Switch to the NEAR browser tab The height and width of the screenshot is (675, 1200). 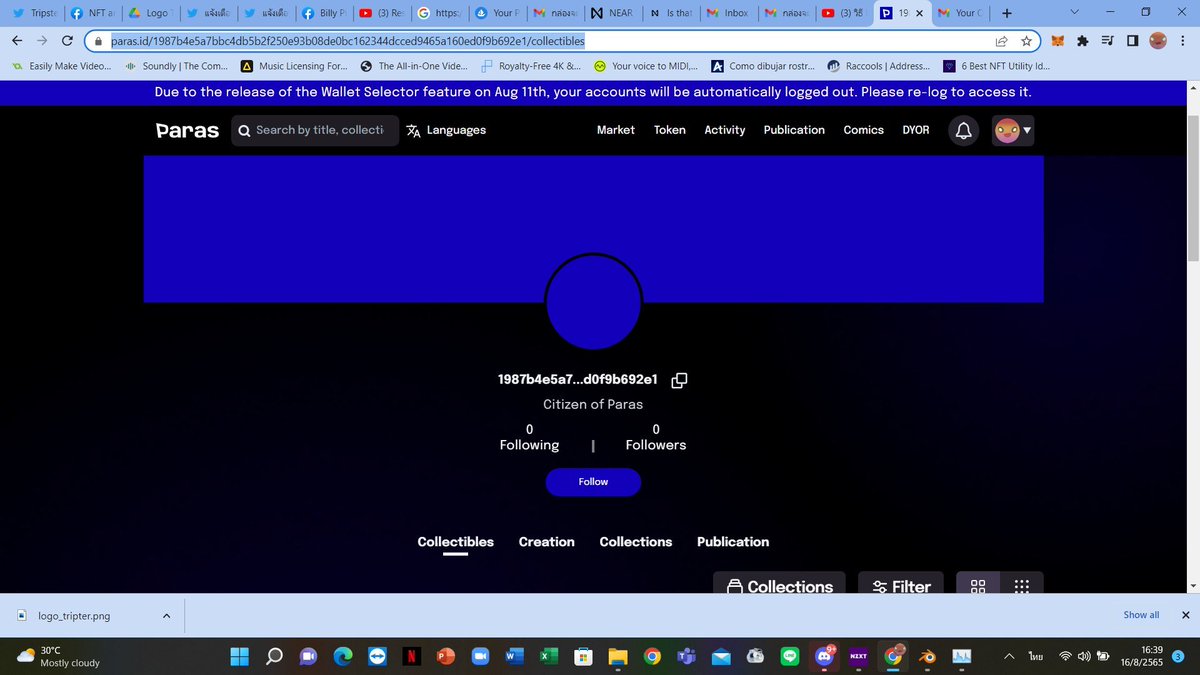point(612,13)
